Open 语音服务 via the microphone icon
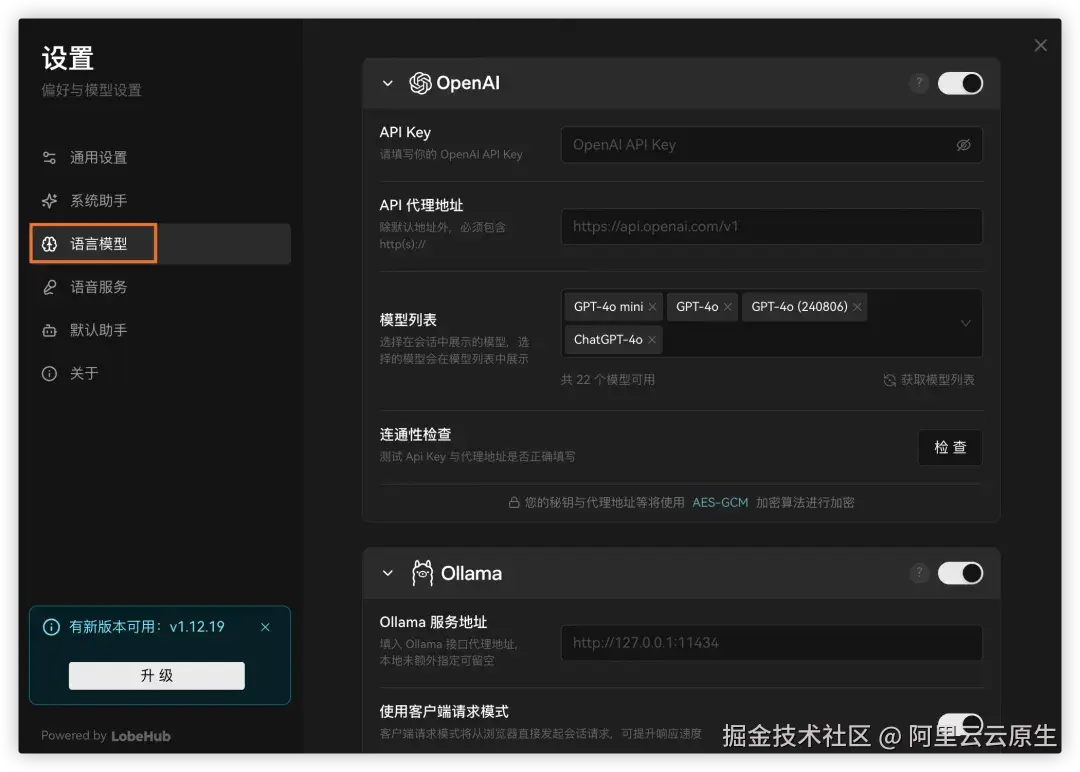 tap(51, 287)
